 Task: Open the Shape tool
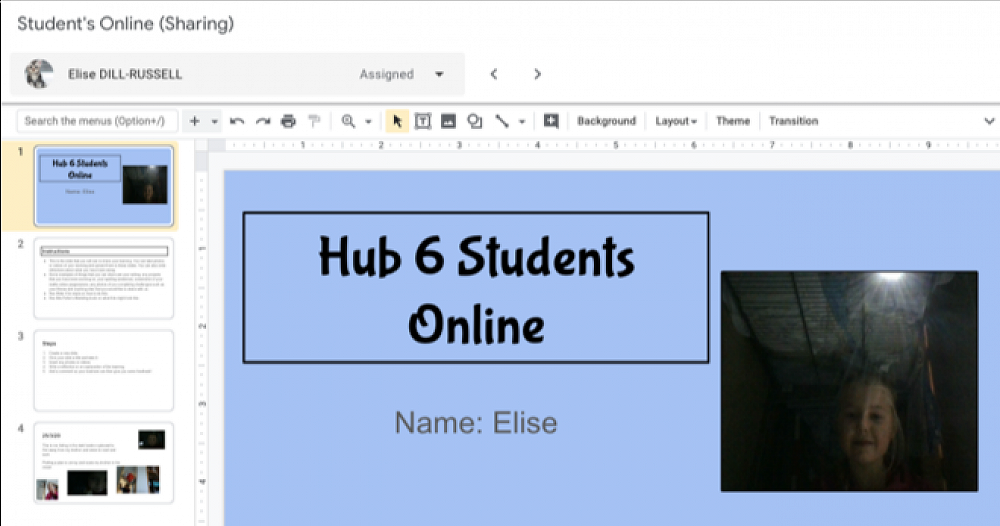475,121
